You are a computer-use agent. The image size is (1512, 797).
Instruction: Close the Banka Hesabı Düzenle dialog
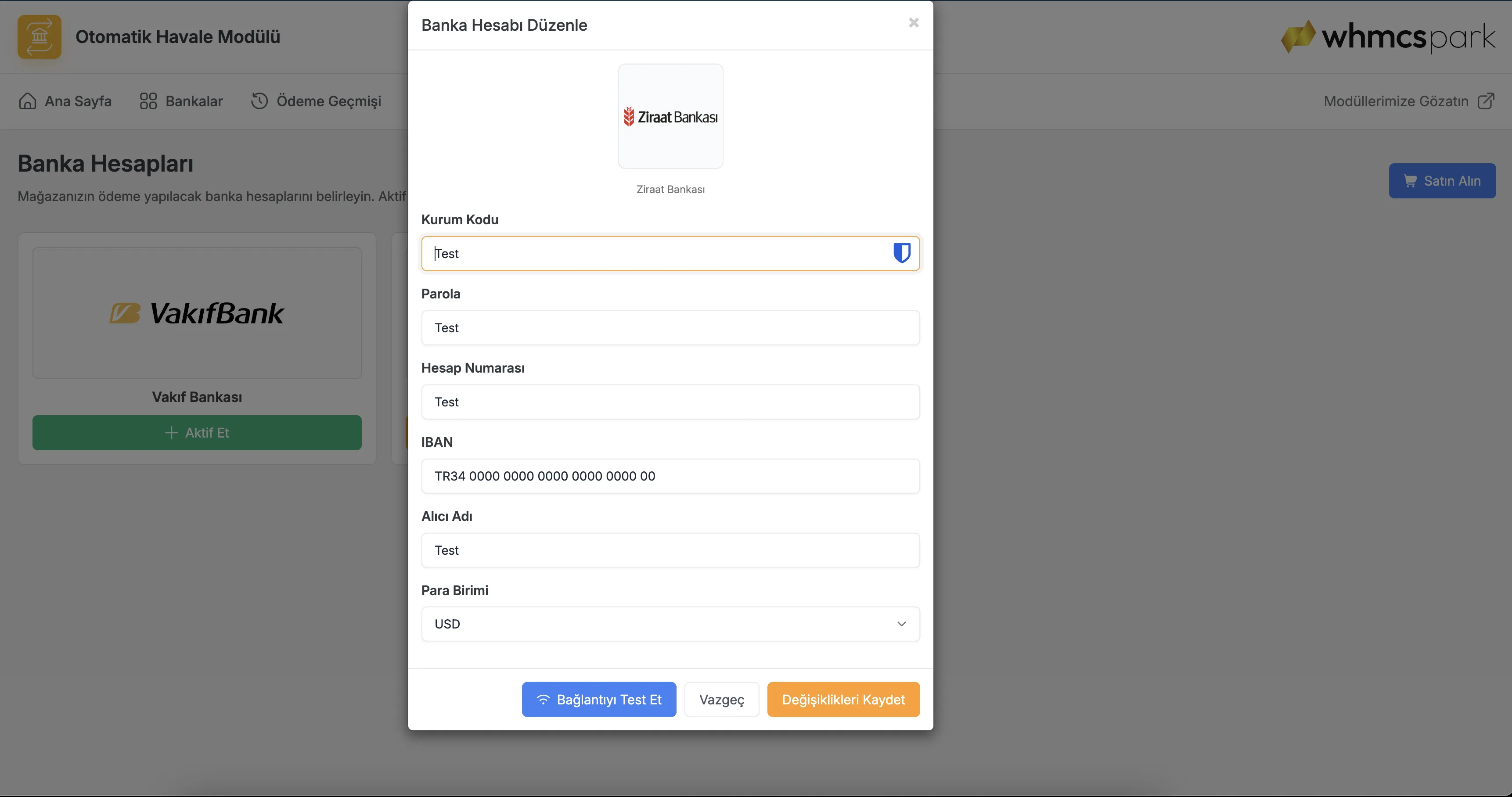click(913, 23)
